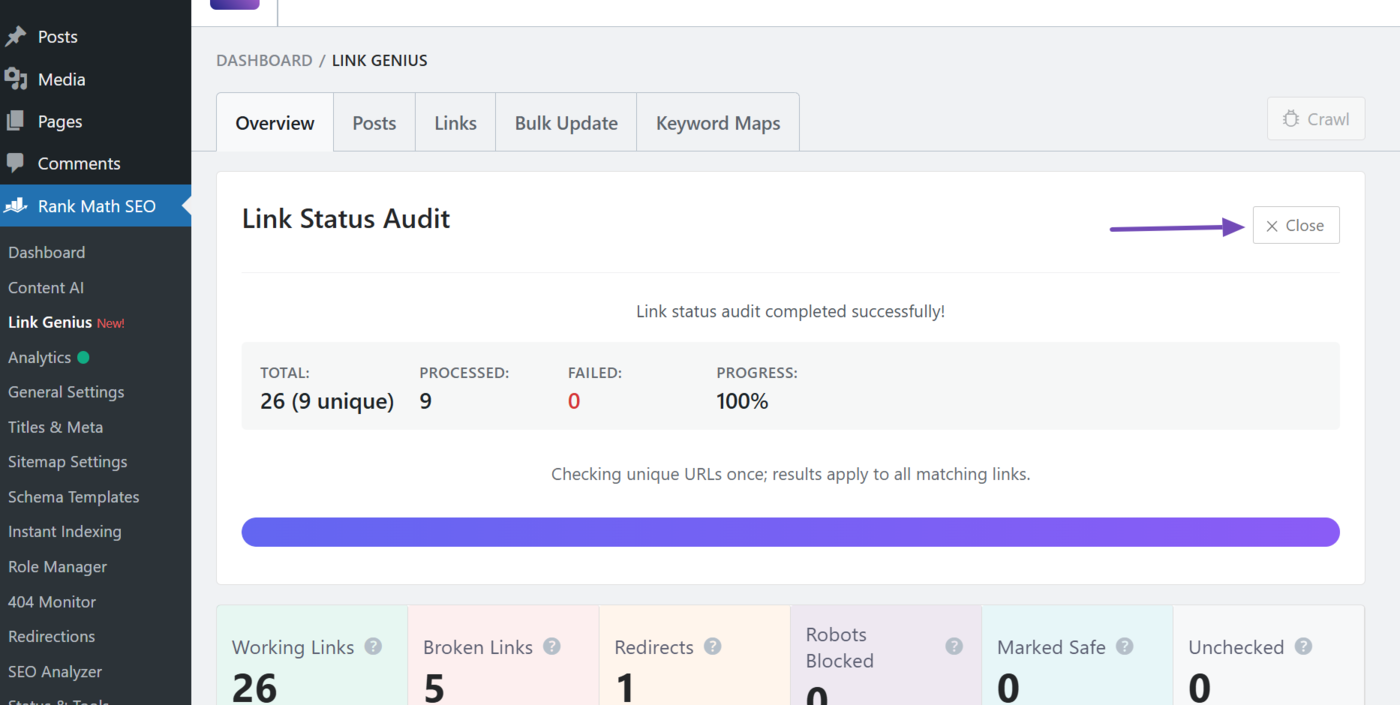Screen dimensions: 1400x705
Task: Click help icon next to Marked Safe
Action: click(1124, 646)
